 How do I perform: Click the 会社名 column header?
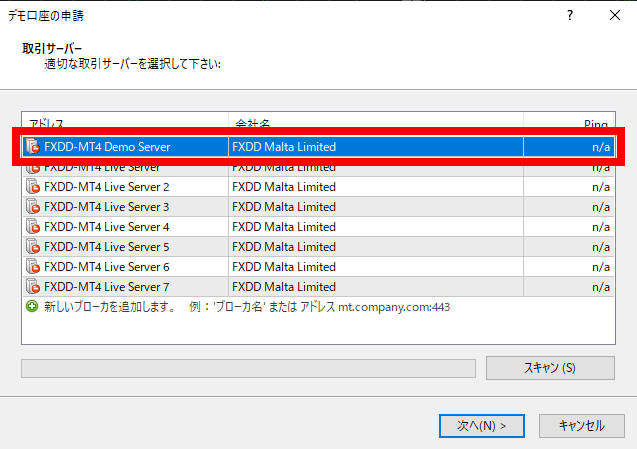376,121
